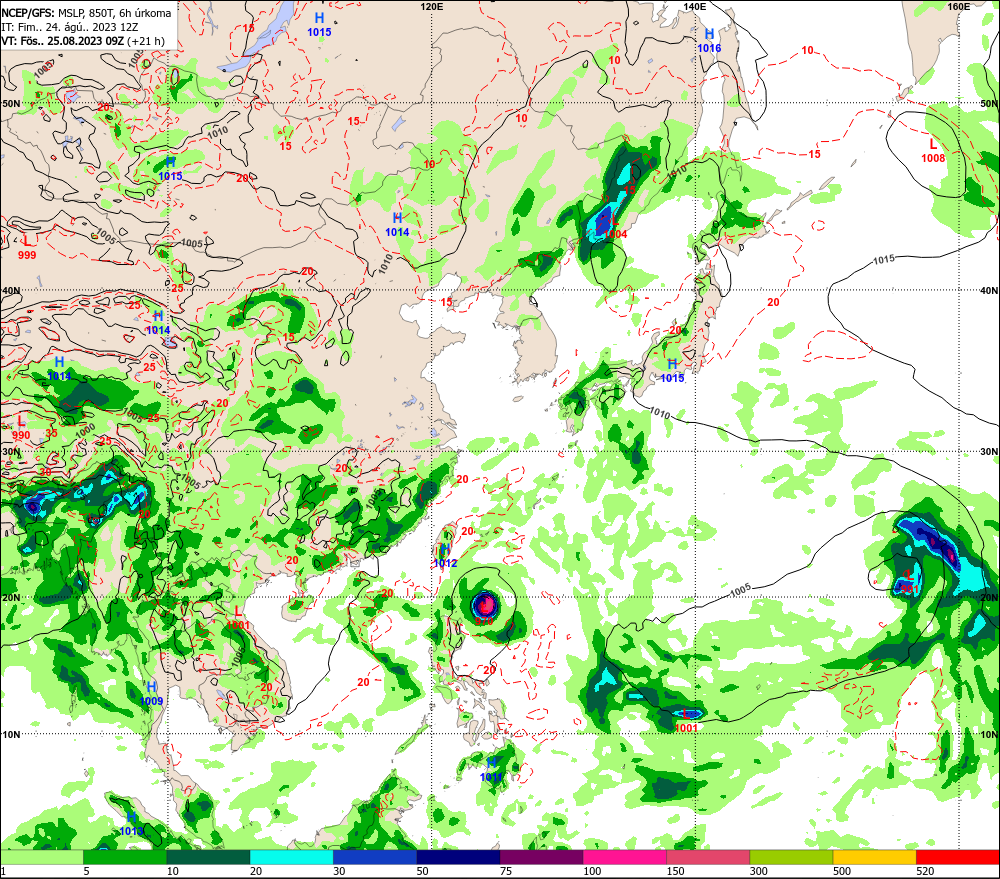
Task: Click the H 1011 high label
Action: (491, 770)
